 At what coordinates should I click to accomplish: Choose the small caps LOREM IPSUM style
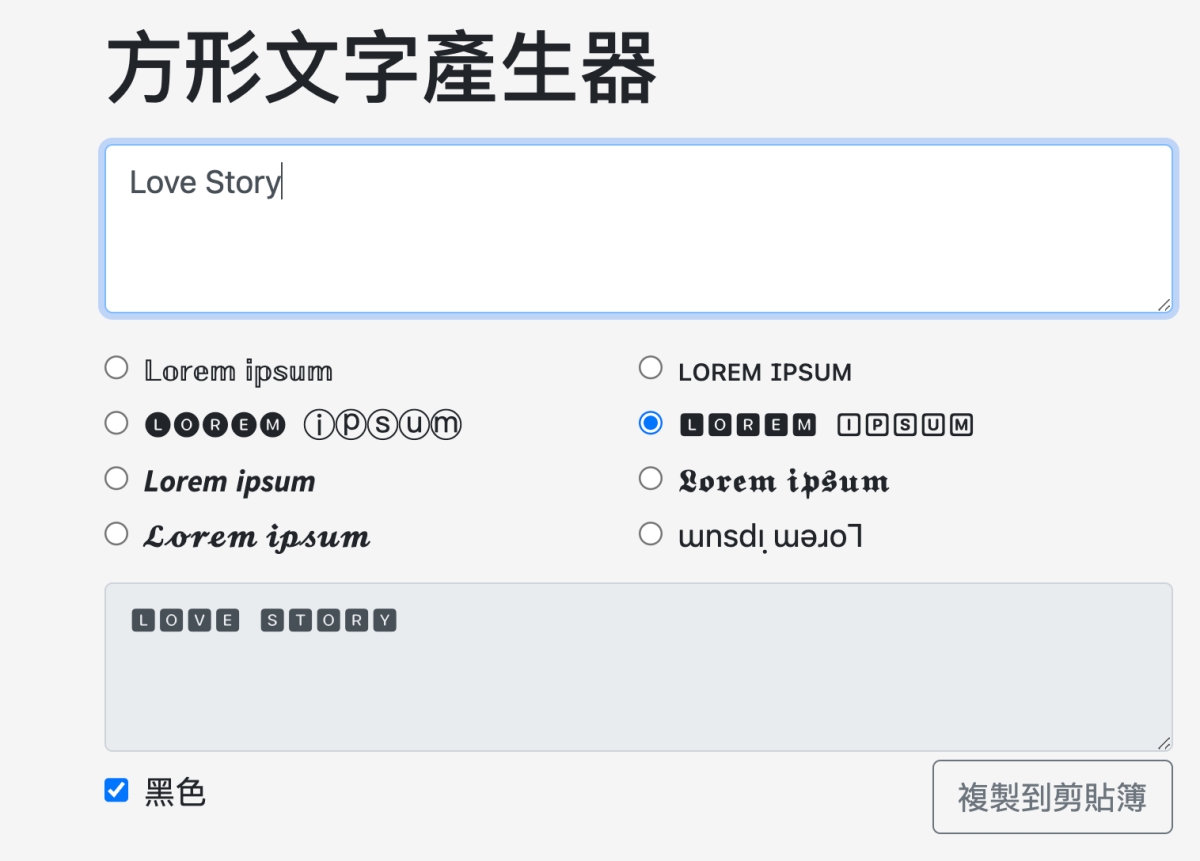pos(650,368)
